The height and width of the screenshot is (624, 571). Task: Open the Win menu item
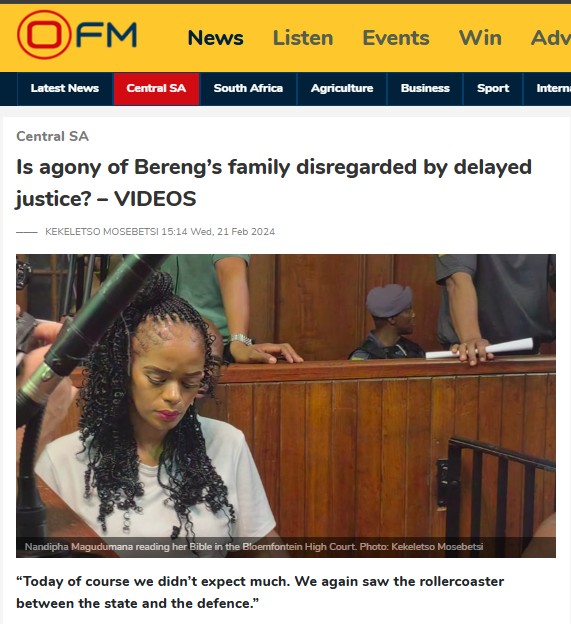click(480, 38)
